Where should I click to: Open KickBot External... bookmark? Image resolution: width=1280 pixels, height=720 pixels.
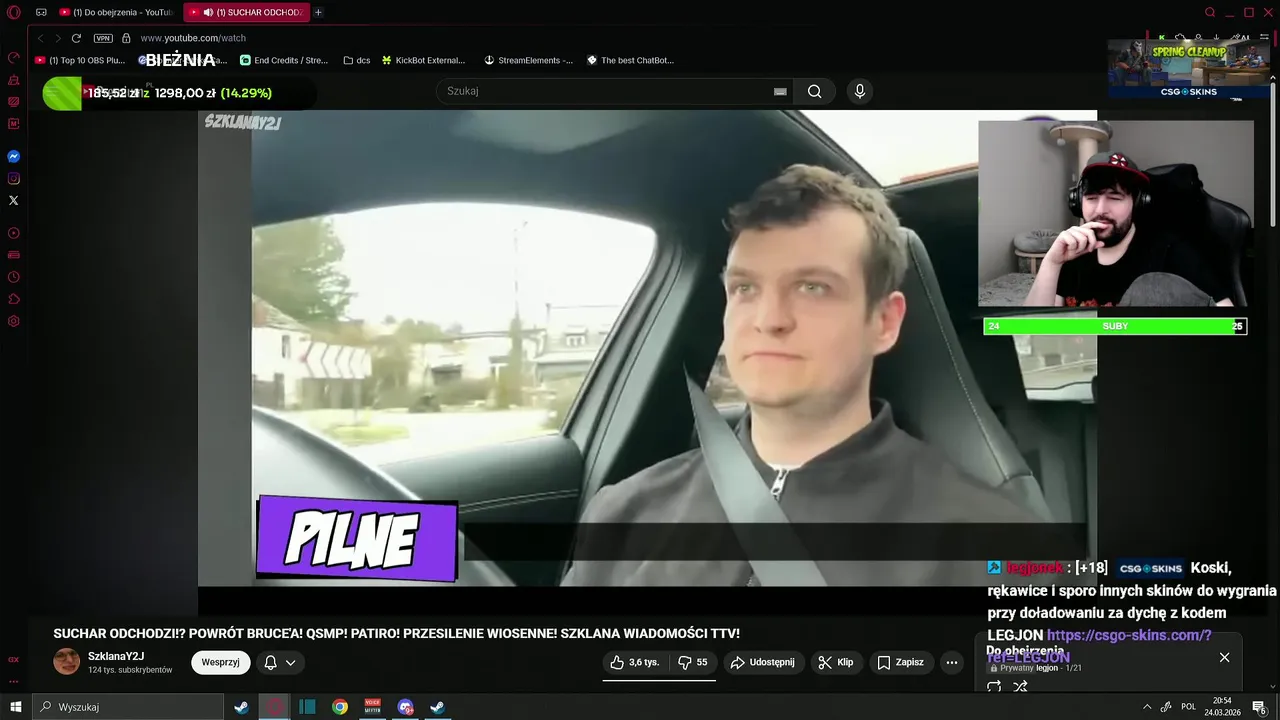(x=423, y=60)
